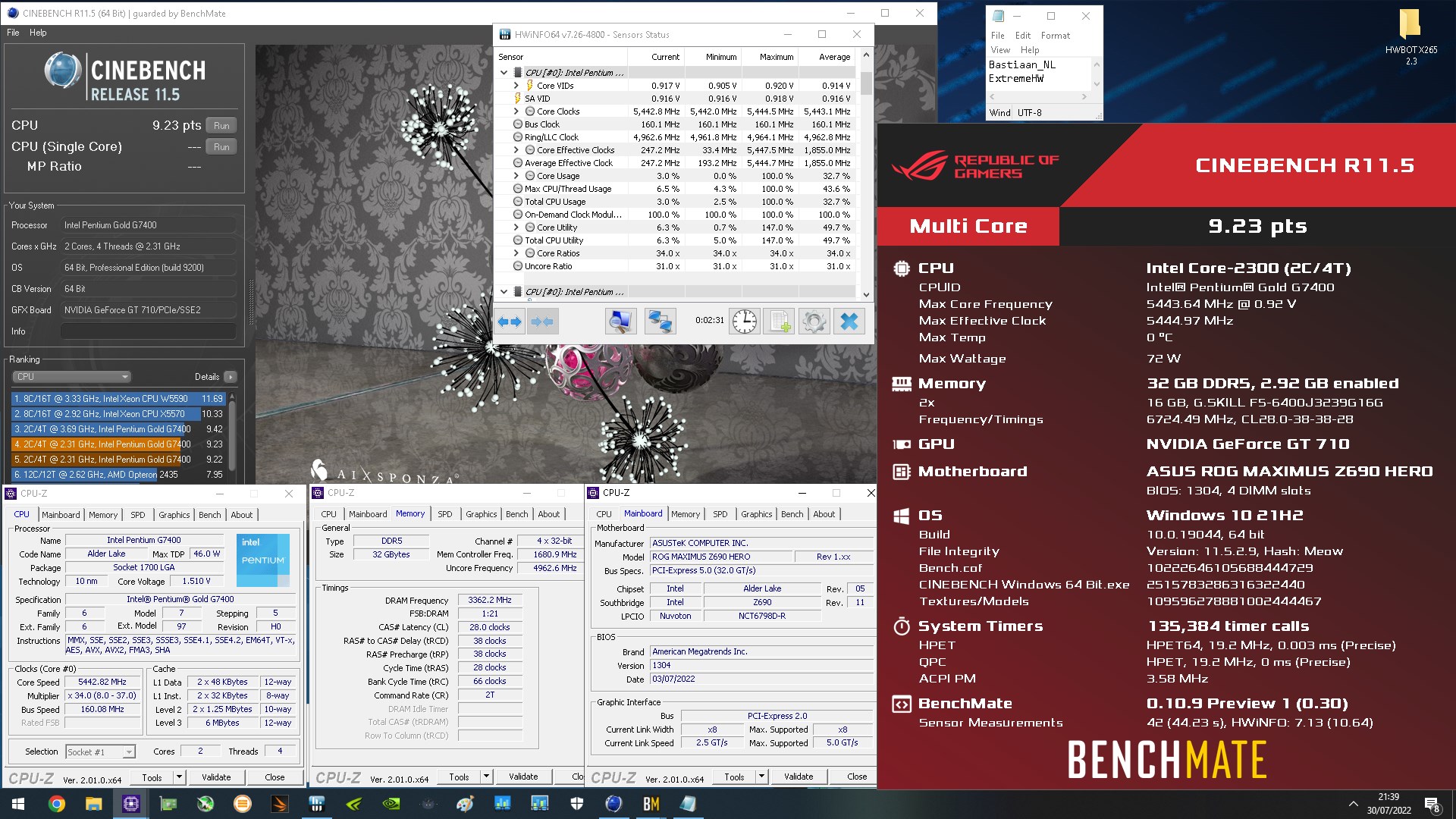Click Cinebench ranking list scrollbar
The width and height of the screenshot is (1456, 819).
tap(232, 436)
